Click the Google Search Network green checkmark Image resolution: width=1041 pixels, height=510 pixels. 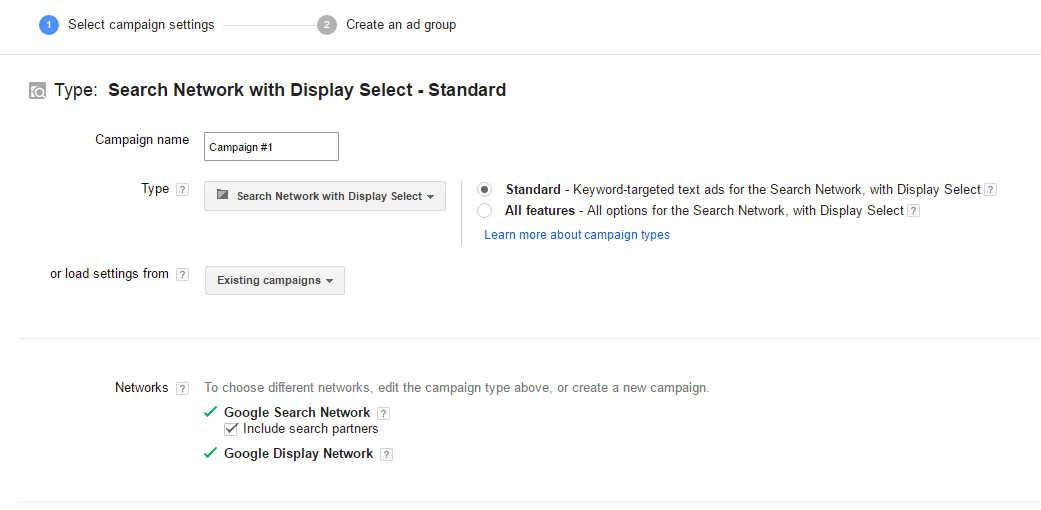click(210, 412)
